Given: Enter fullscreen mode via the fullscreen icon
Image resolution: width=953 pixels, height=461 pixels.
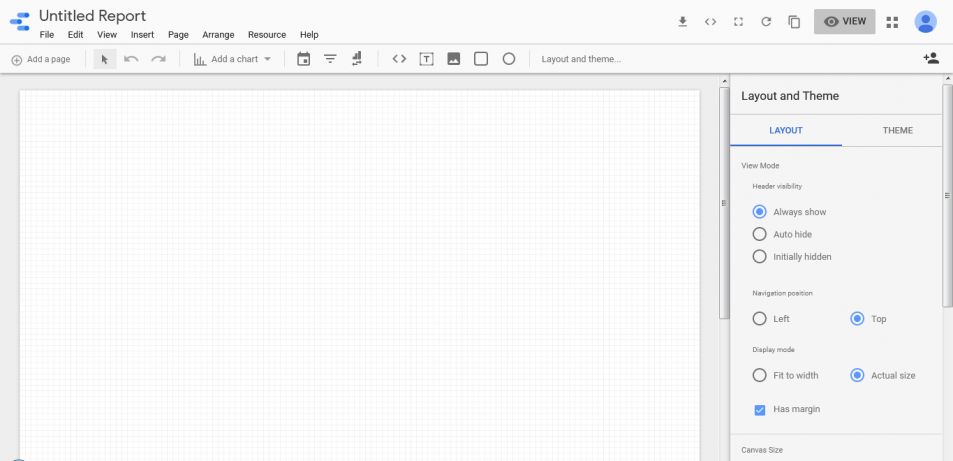Looking at the screenshot, I should point(738,22).
